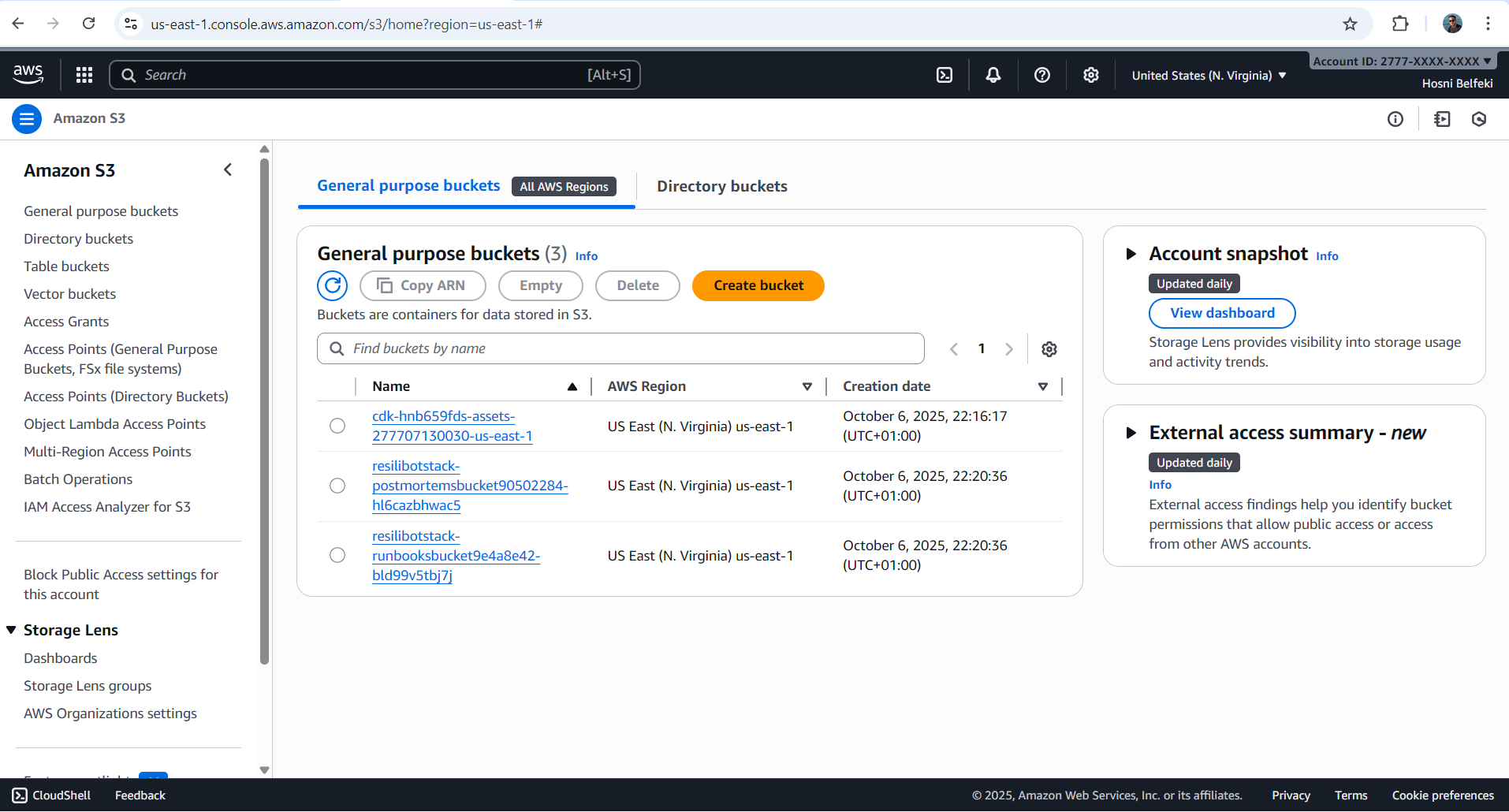Open Storage Lens Dashboards in sidebar

(61, 658)
